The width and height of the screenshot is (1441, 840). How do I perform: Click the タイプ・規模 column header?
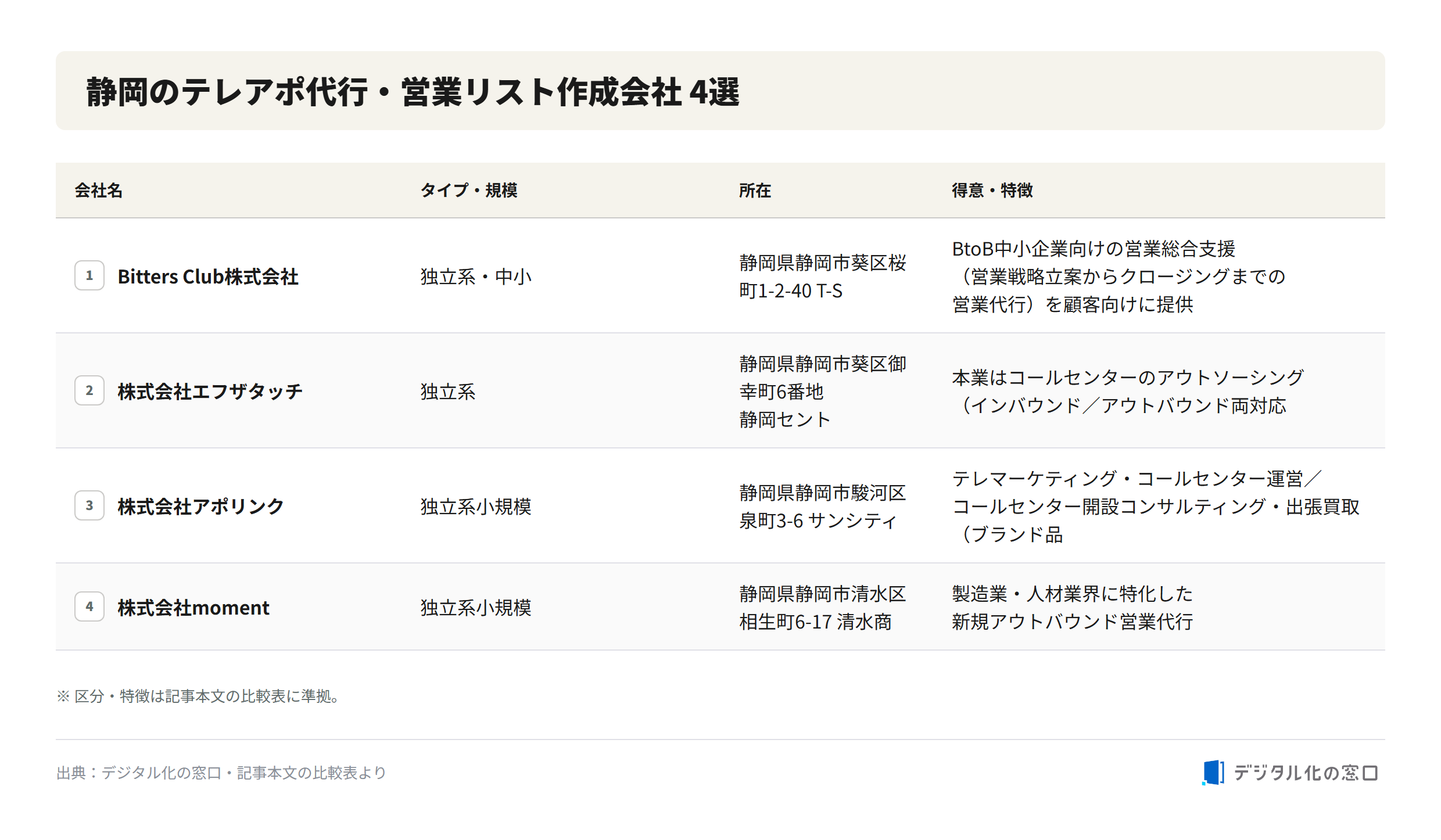pyautogui.click(x=469, y=190)
